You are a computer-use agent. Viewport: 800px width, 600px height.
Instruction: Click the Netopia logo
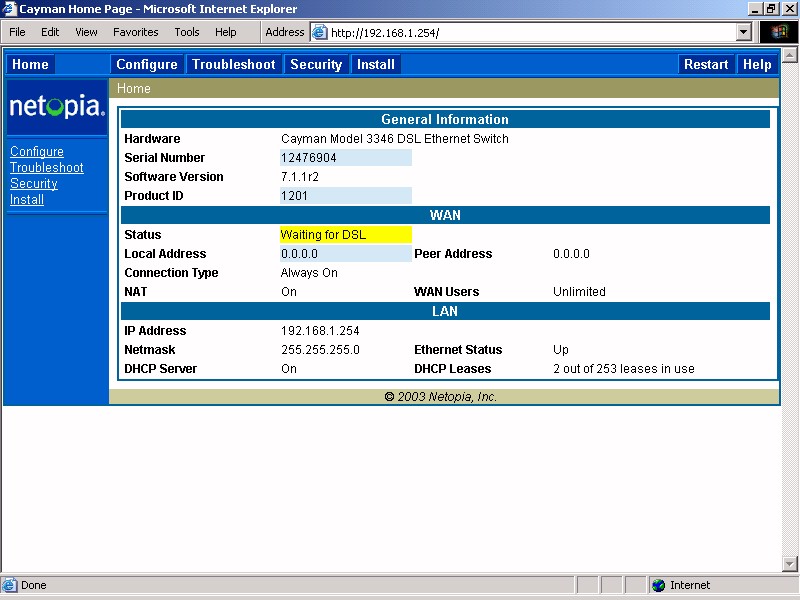pyautogui.click(x=57, y=107)
